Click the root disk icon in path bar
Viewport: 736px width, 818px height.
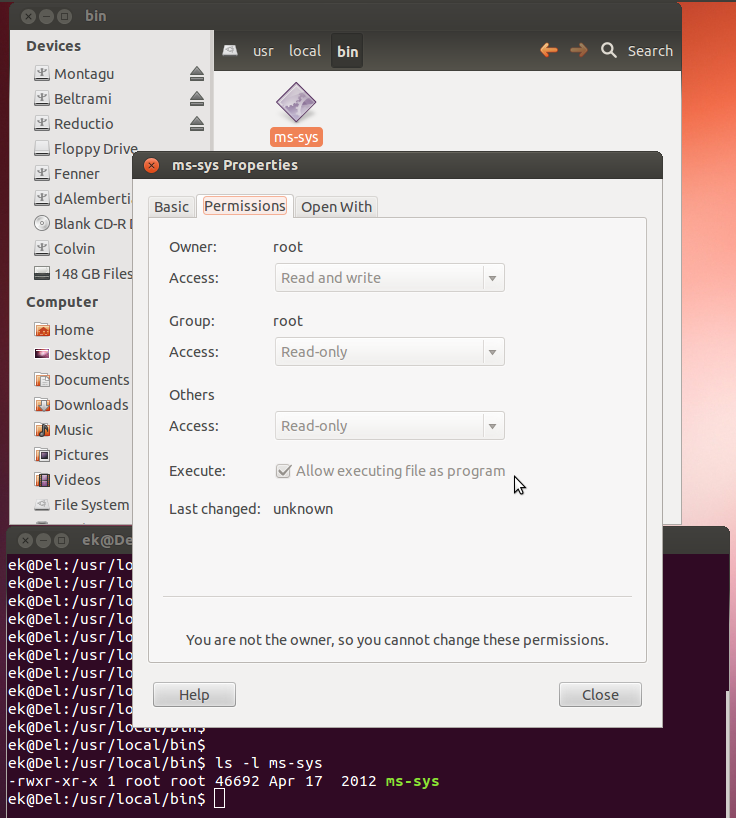pyautogui.click(x=230, y=51)
